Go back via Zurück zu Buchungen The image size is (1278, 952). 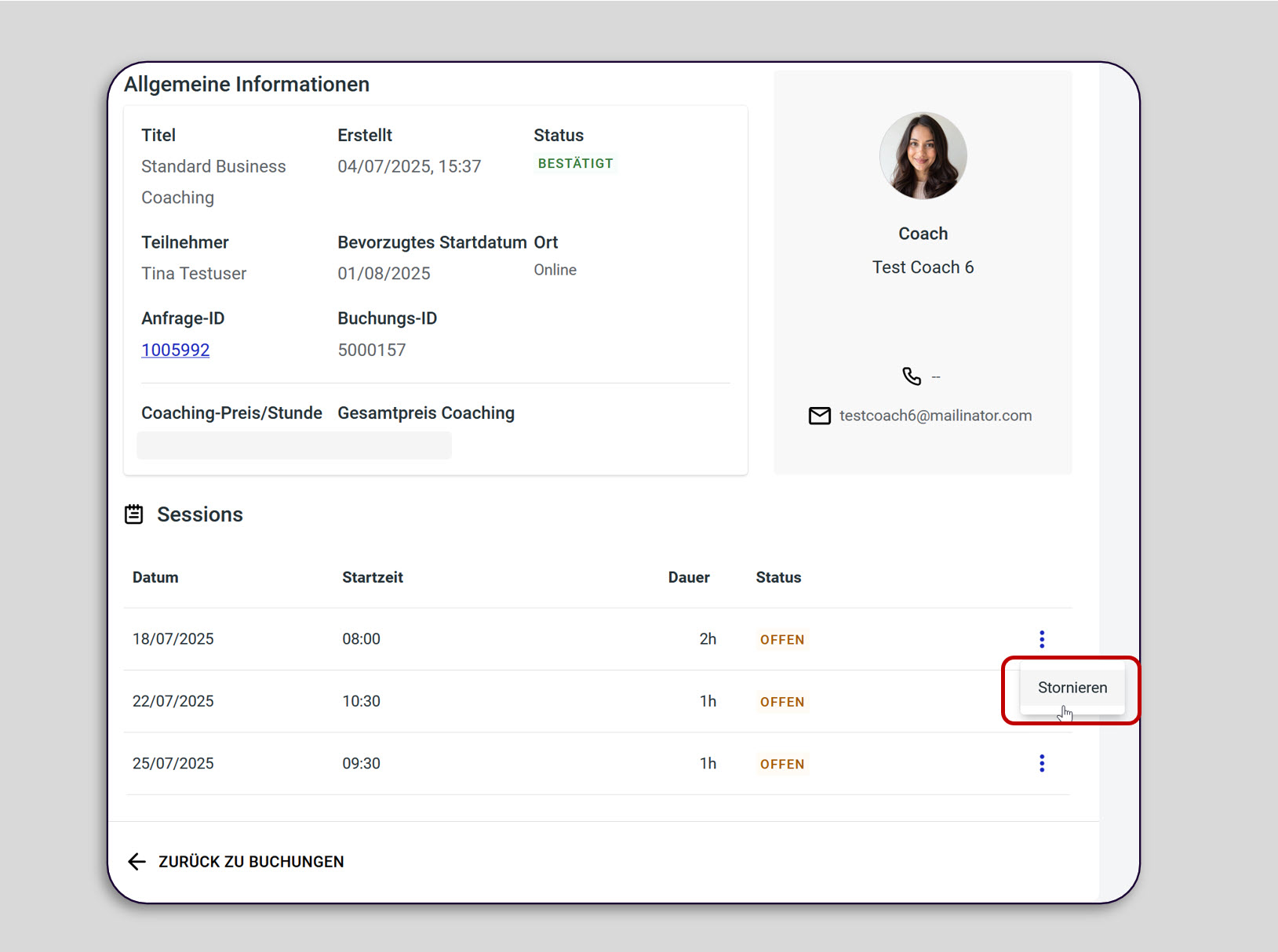(x=236, y=862)
